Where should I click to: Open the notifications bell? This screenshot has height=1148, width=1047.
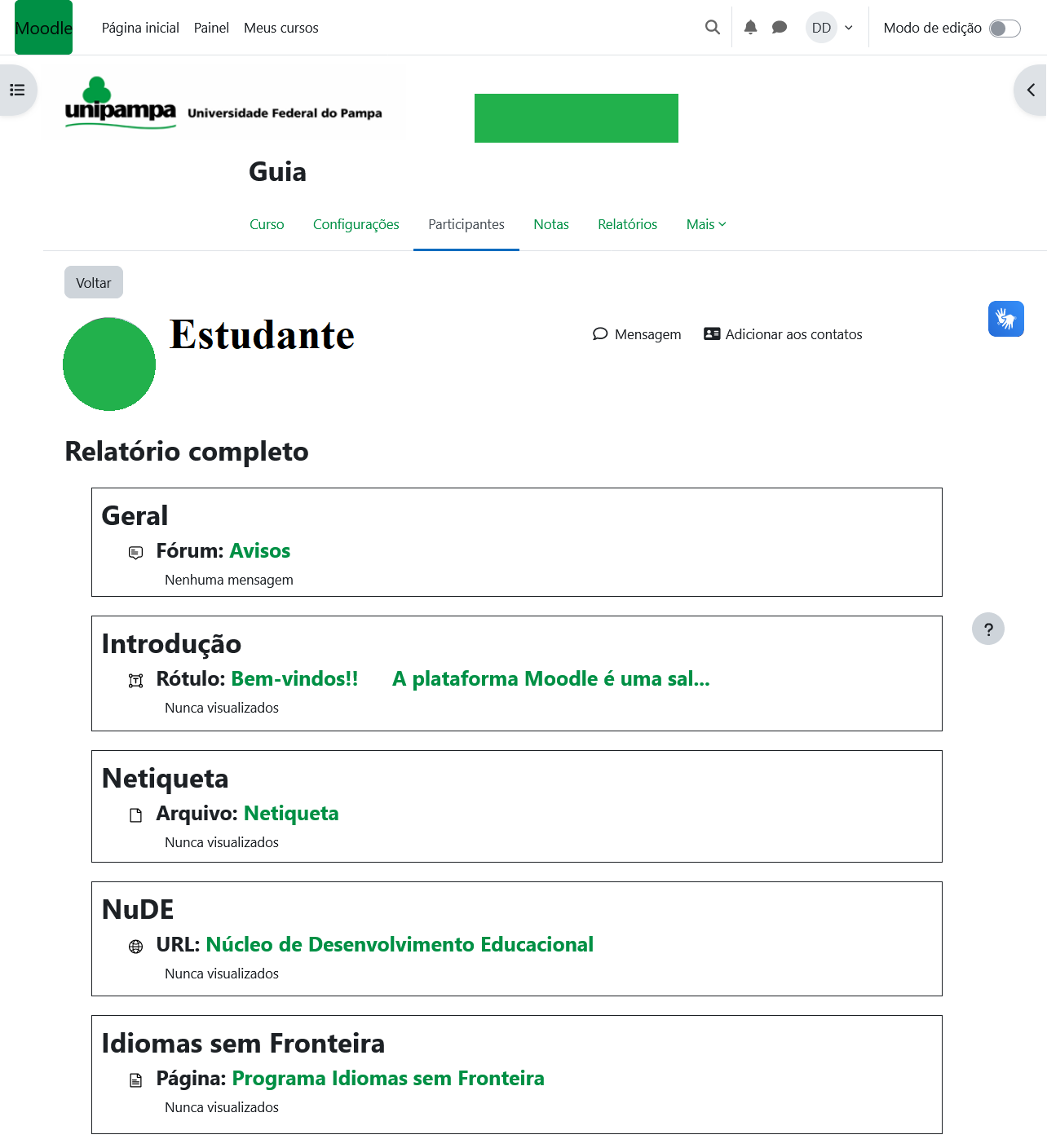751,28
